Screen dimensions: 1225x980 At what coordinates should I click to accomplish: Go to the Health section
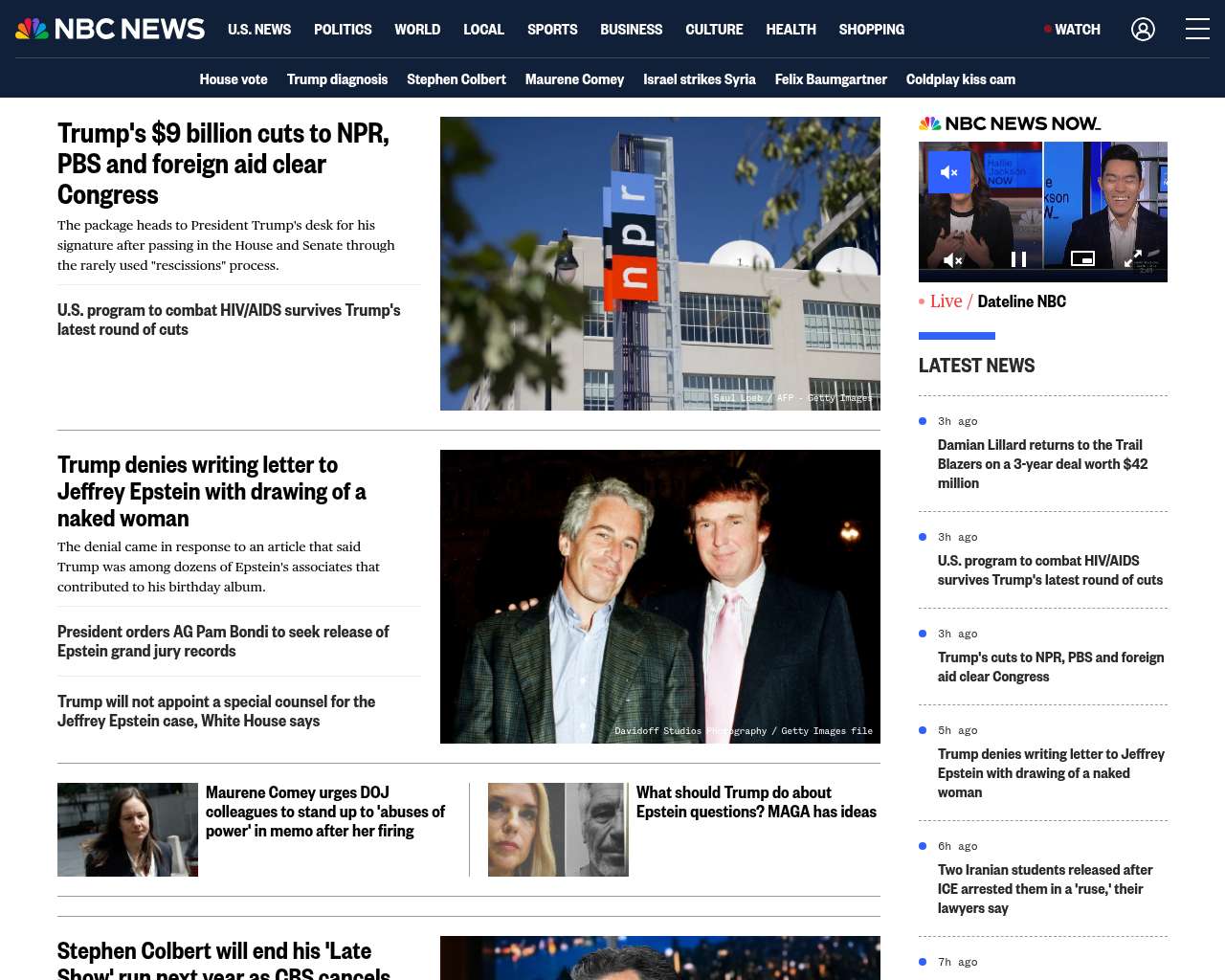coord(791,30)
